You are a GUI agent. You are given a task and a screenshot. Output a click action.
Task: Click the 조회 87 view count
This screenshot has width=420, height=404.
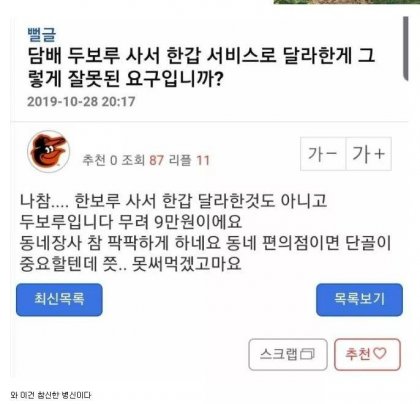(142, 160)
